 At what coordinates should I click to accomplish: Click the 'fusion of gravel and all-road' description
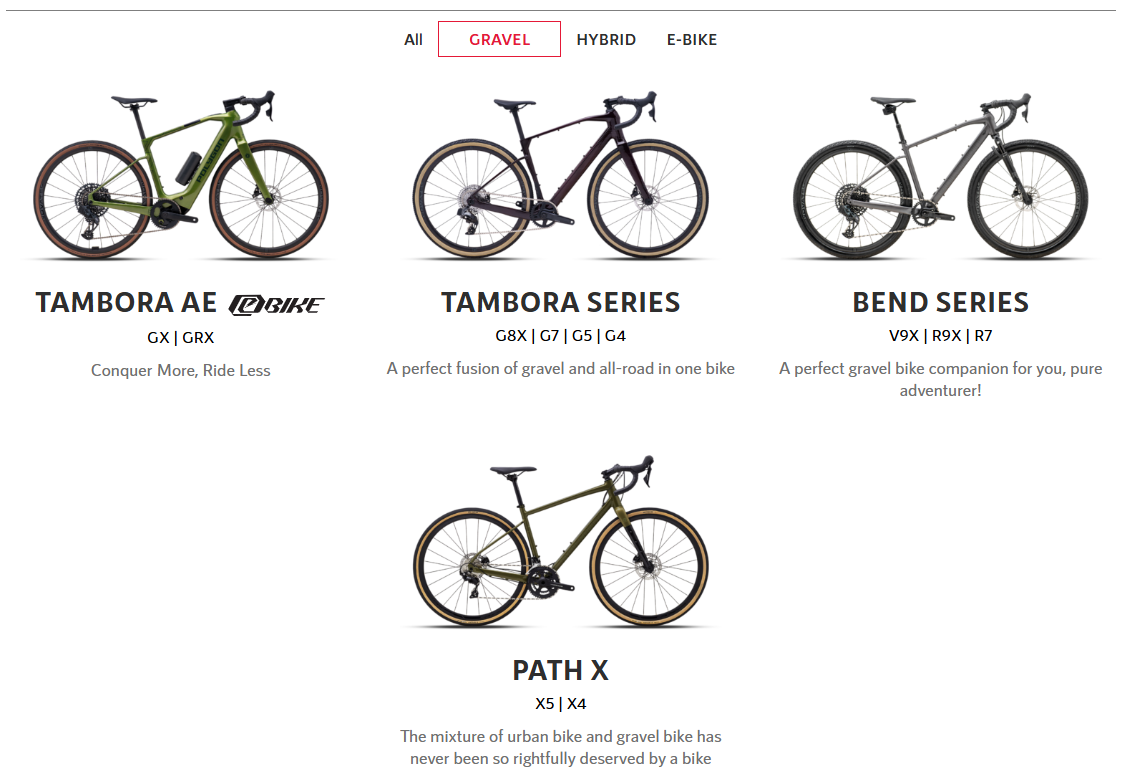pyautogui.click(x=560, y=368)
